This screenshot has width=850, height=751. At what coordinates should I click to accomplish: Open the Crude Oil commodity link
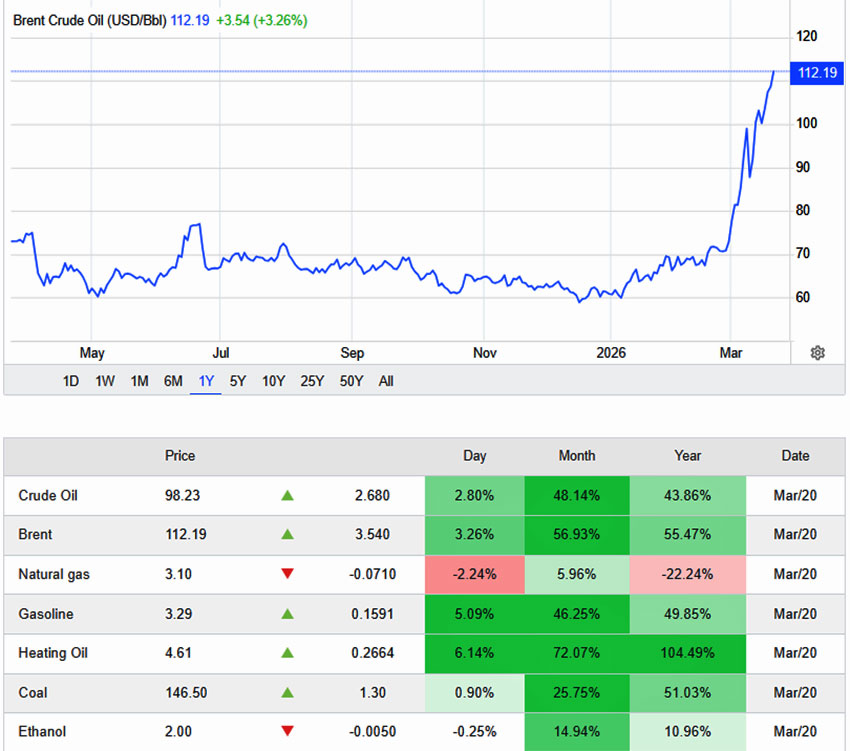tap(48, 495)
